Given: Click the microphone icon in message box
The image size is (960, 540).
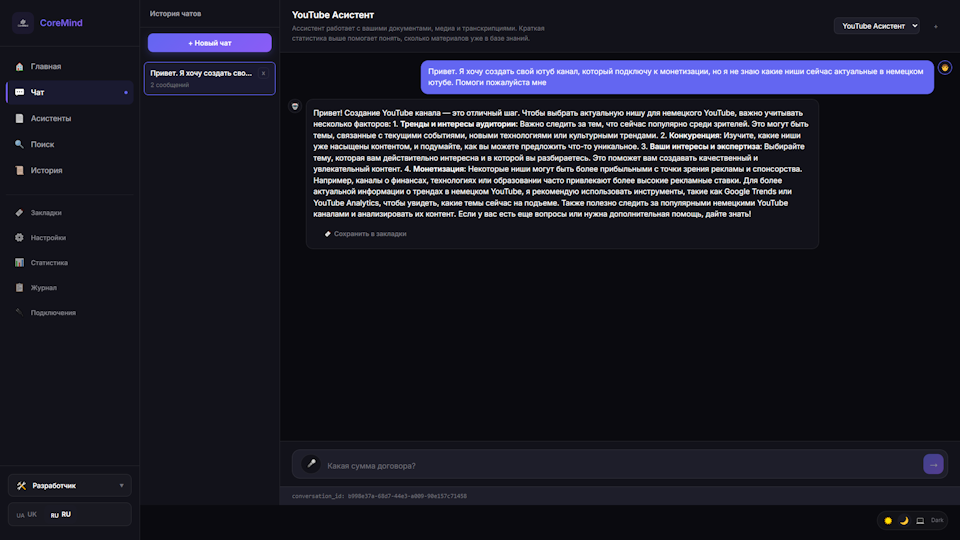Looking at the screenshot, I should [311, 463].
